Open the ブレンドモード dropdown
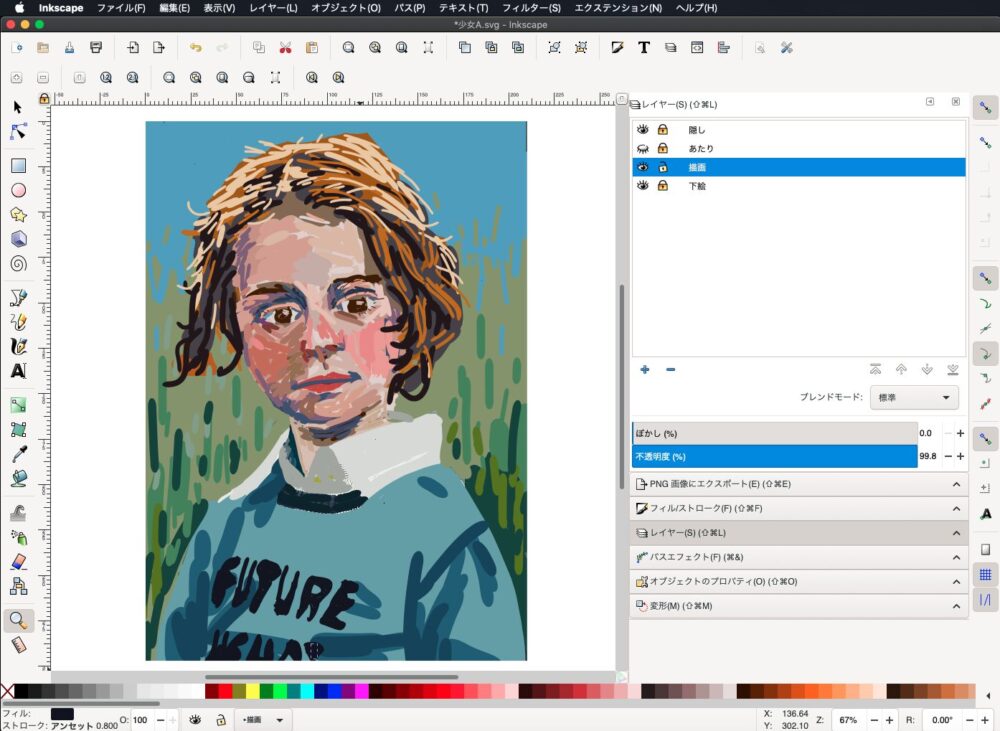Image resolution: width=1000 pixels, height=731 pixels. (x=914, y=397)
